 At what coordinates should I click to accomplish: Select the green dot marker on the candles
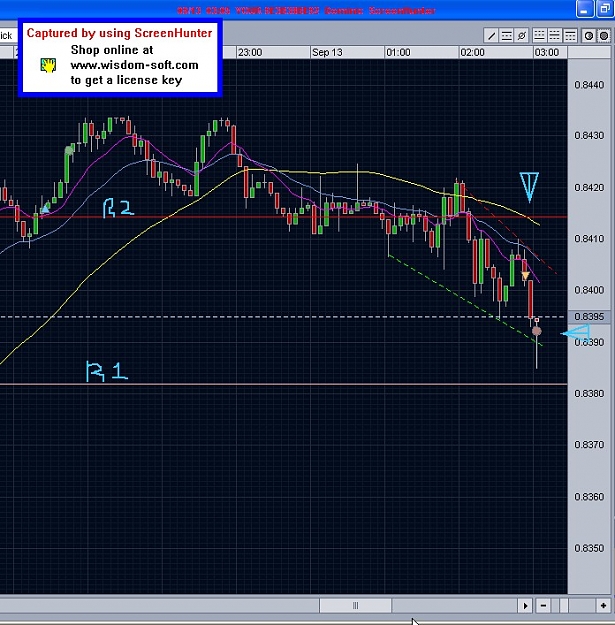[x=69, y=151]
